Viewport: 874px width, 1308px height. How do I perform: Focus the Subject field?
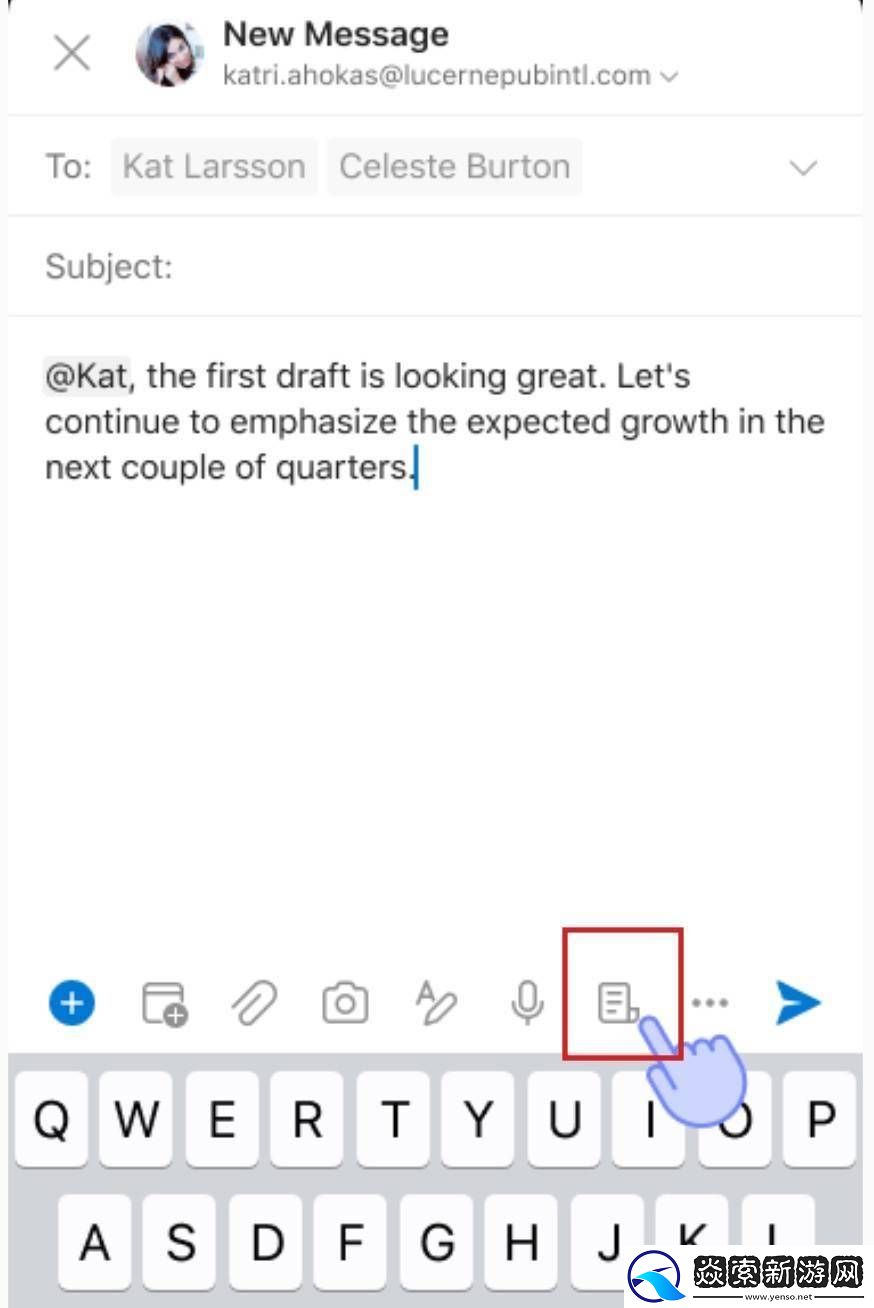click(436, 266)
